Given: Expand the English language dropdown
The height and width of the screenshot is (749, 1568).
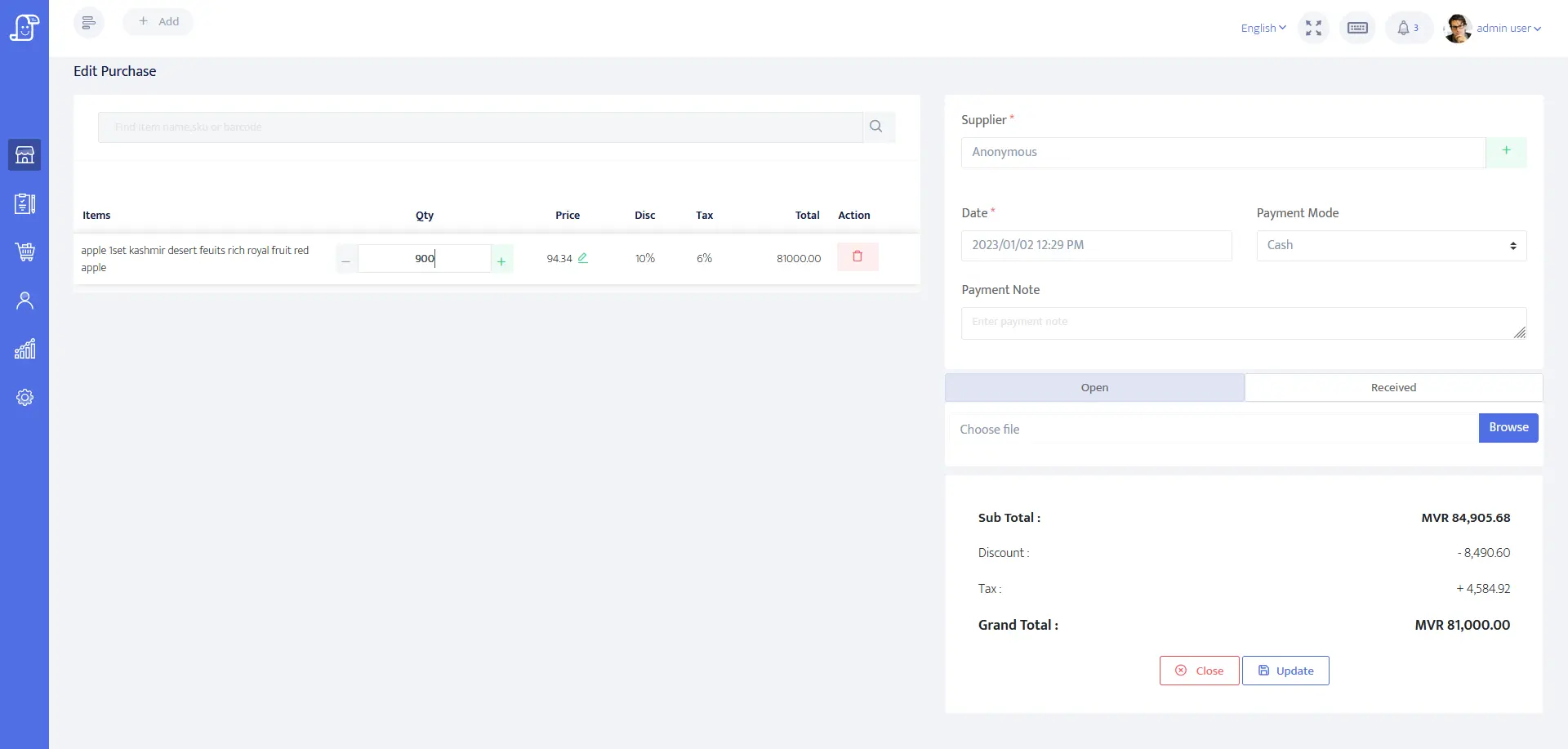Looking at the screenshot, I should coord(1263,29).
